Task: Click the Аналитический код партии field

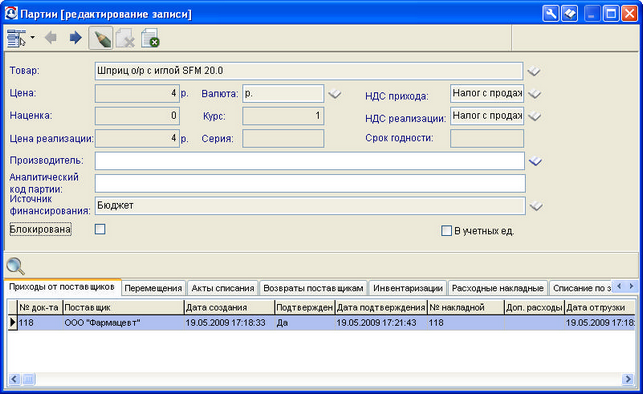Action: tap(310, 183)
